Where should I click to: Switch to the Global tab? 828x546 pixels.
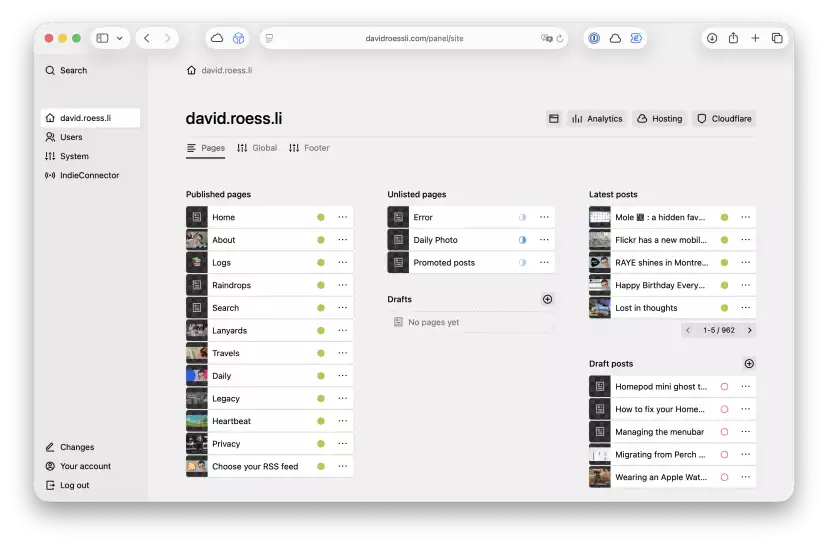point(257,148)
